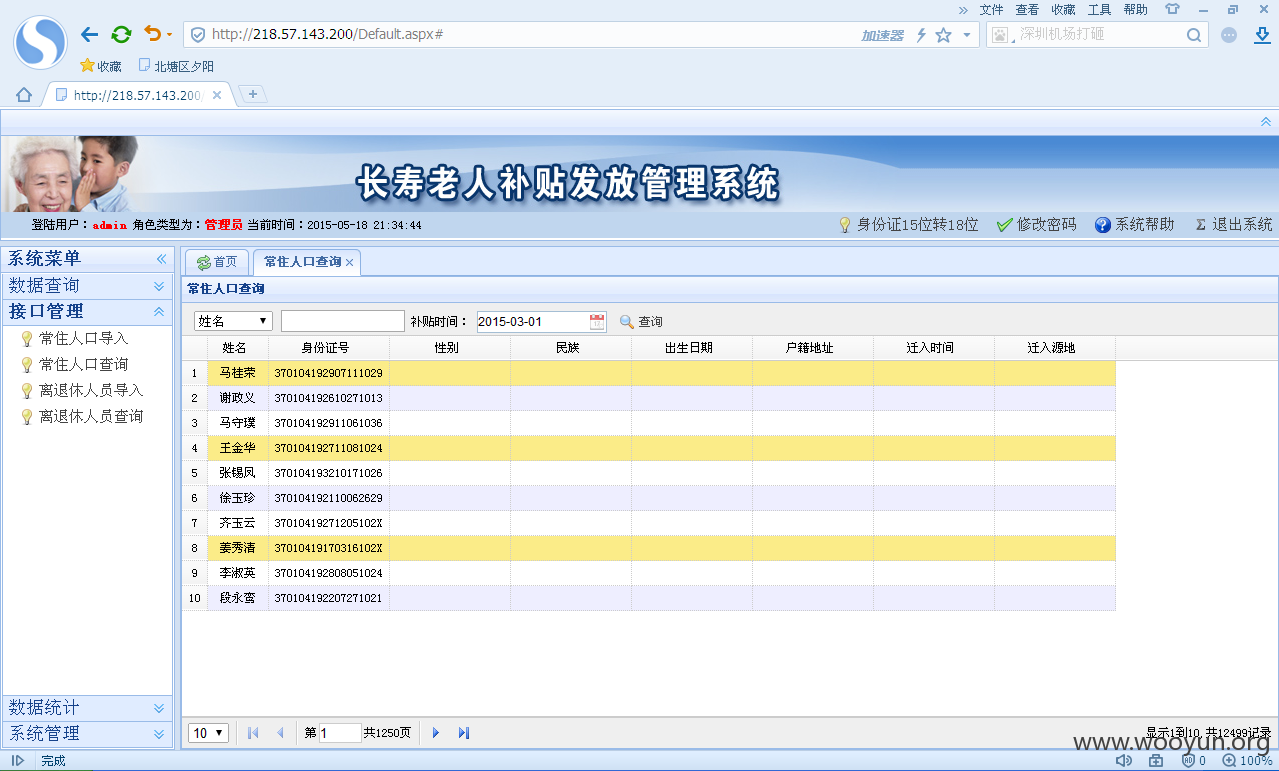The width and height of the screenshot is (1279, 771).
Task: Open the 收藏 bookmarks button
Action: (x=101, y=66)
